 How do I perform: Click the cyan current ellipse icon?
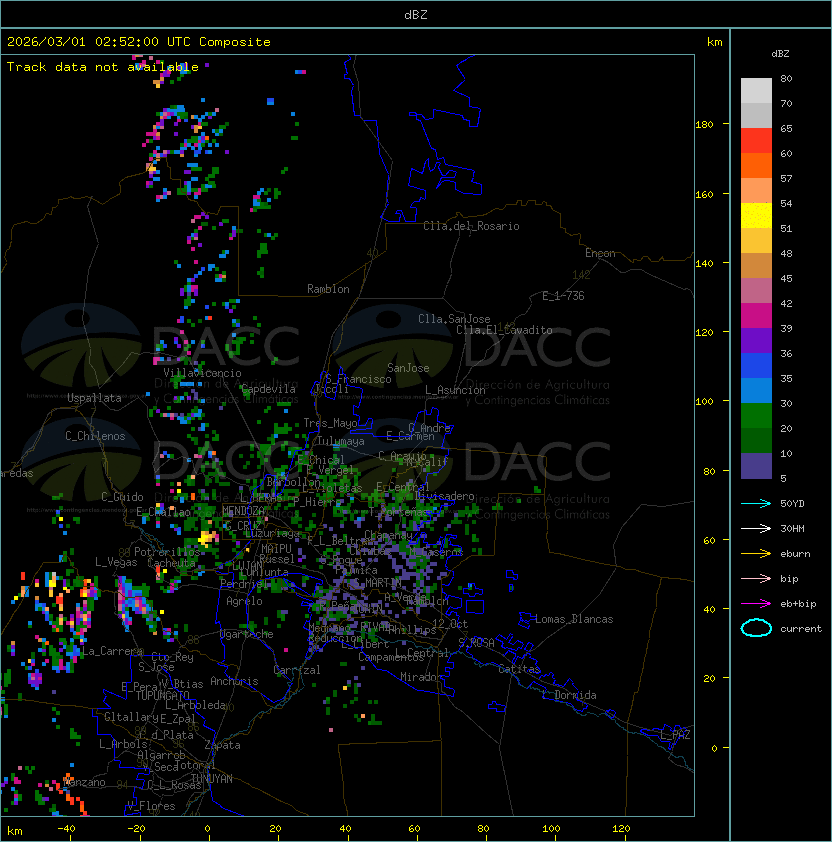(x=756, y=628)
